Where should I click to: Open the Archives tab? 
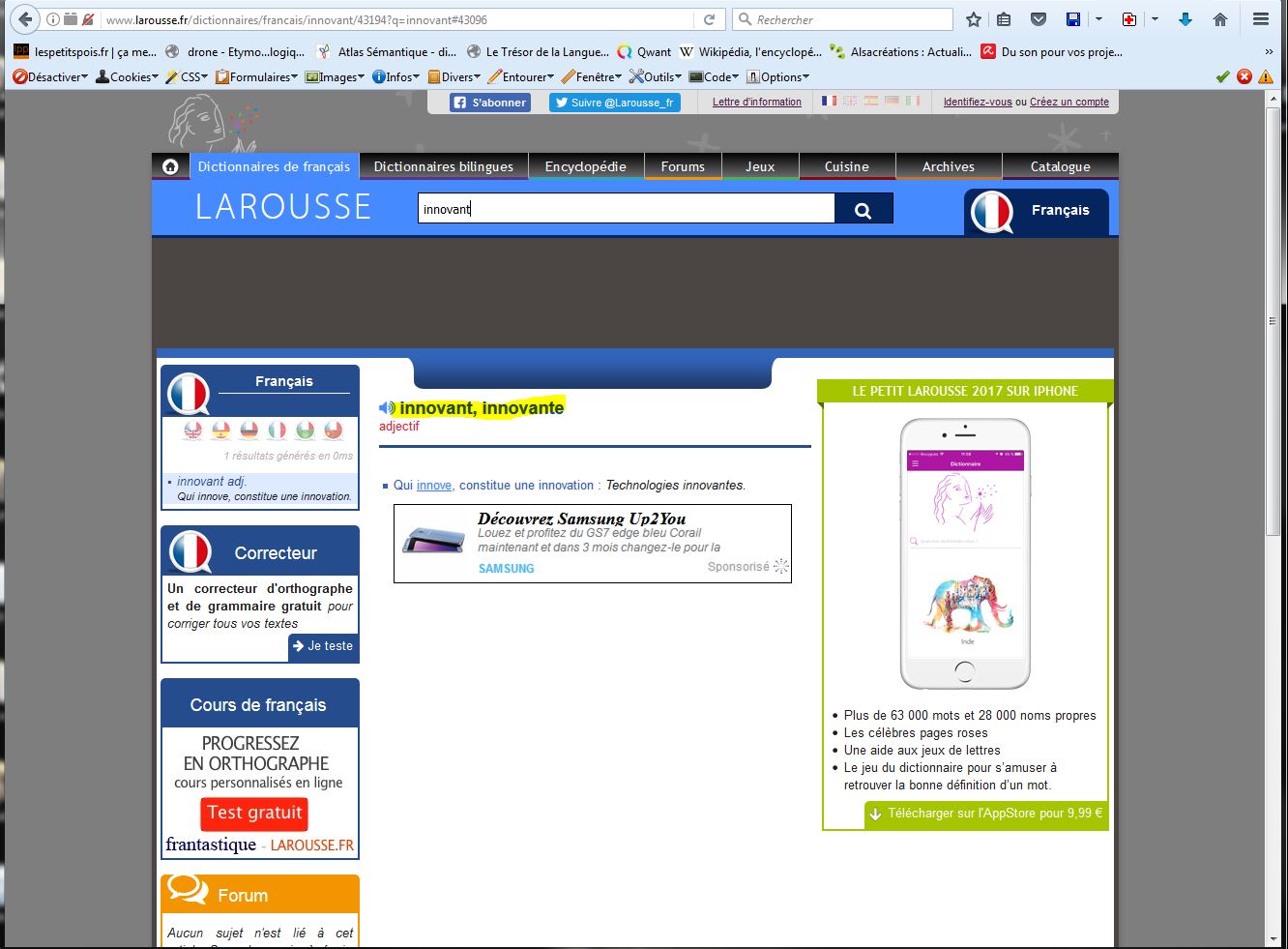click(949, 166)
